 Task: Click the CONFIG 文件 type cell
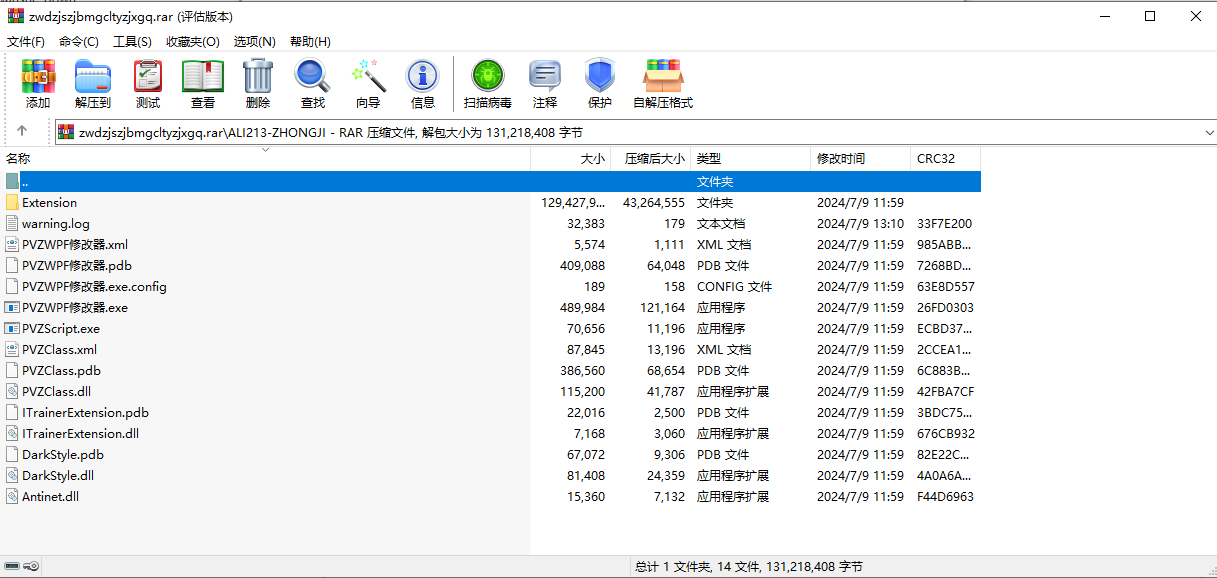734,287
